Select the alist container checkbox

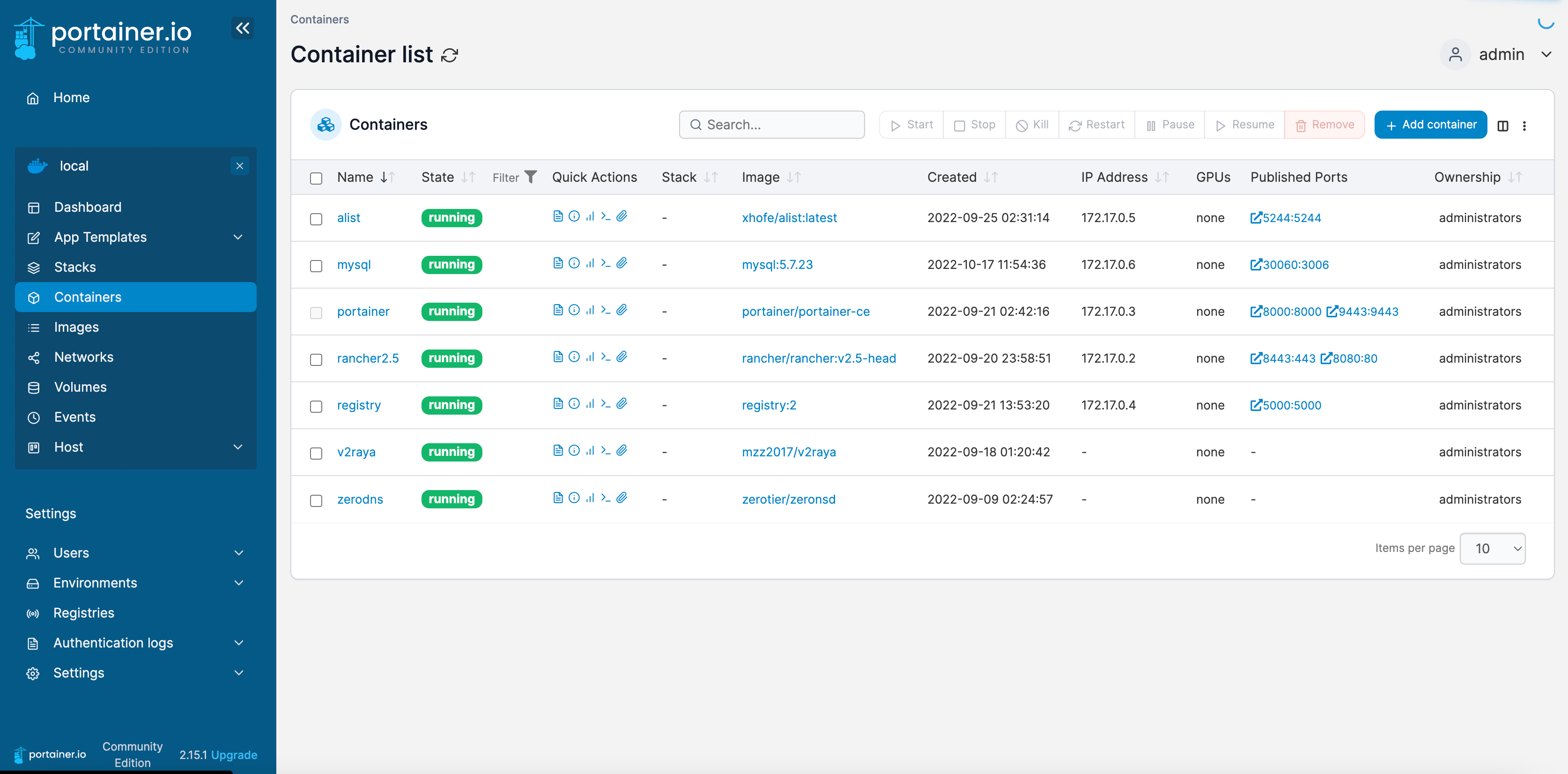316,219
